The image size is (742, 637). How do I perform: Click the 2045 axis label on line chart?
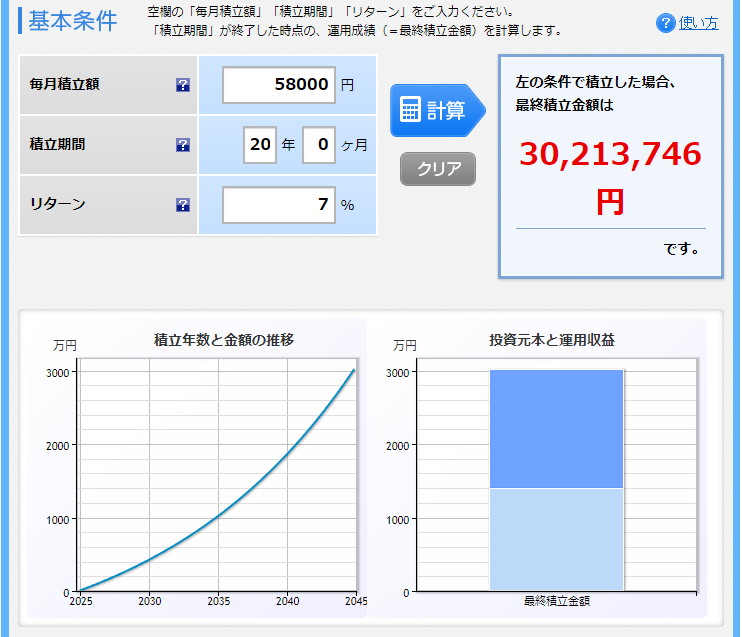coord(356,602)
